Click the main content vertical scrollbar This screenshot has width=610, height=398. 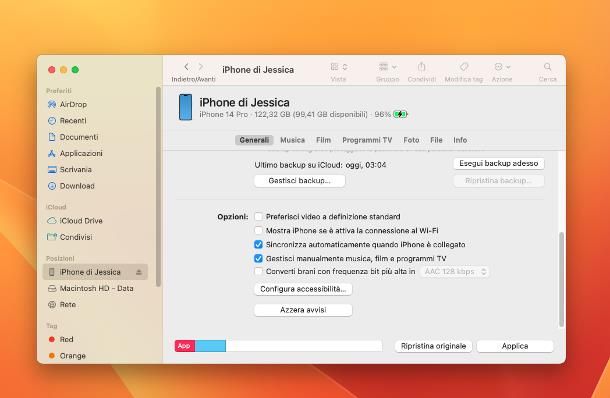tap(561, 279)
